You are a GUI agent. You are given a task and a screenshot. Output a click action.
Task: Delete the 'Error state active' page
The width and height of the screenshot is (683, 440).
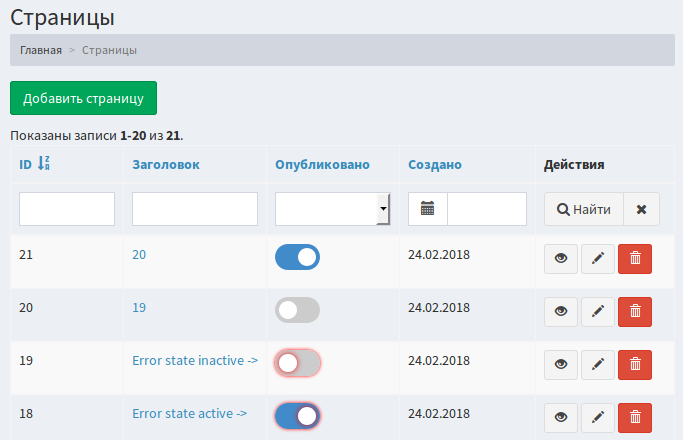point(635,418)
